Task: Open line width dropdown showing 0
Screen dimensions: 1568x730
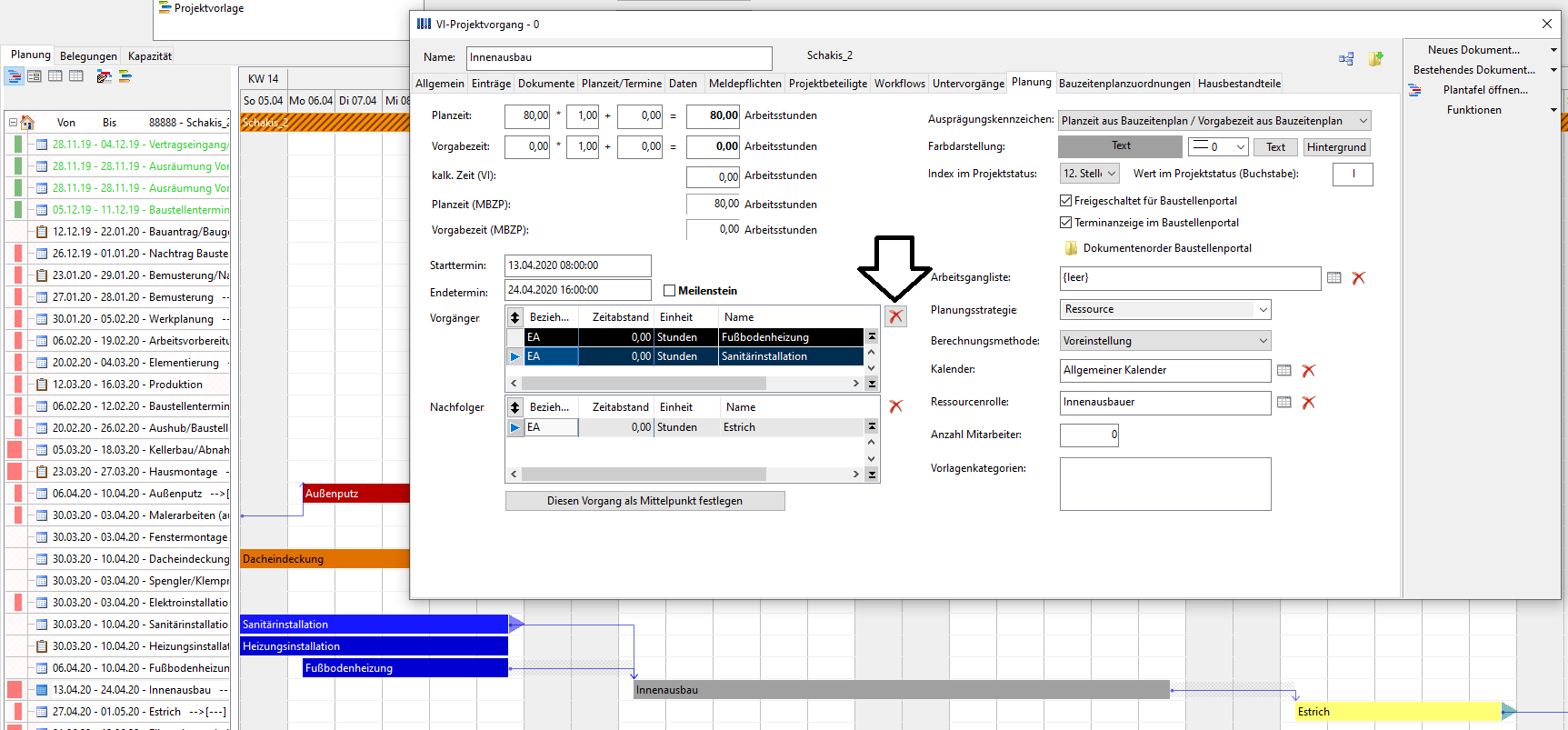Action: pyautogui.click(x=1241, y=147)
